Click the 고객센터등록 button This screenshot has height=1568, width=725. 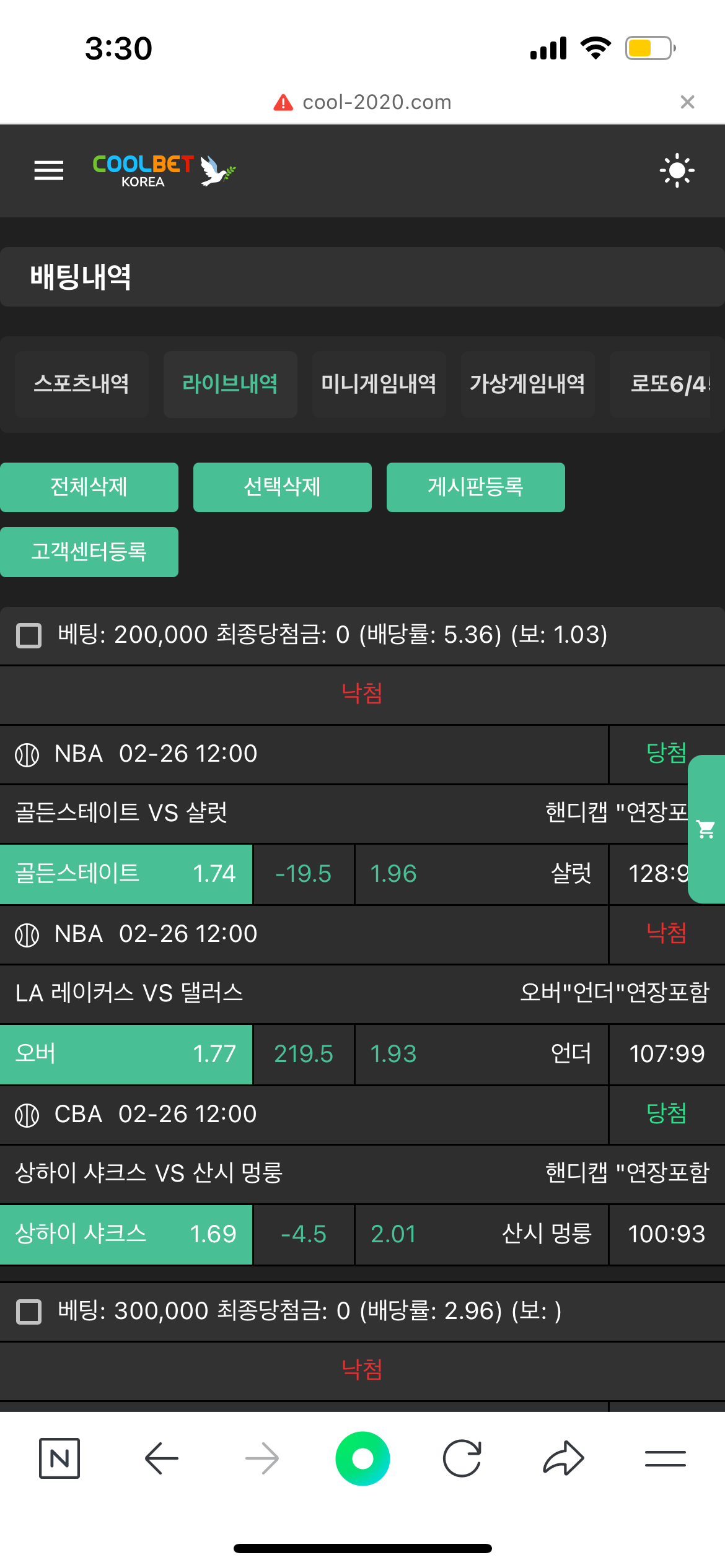(x=89, y=552)
